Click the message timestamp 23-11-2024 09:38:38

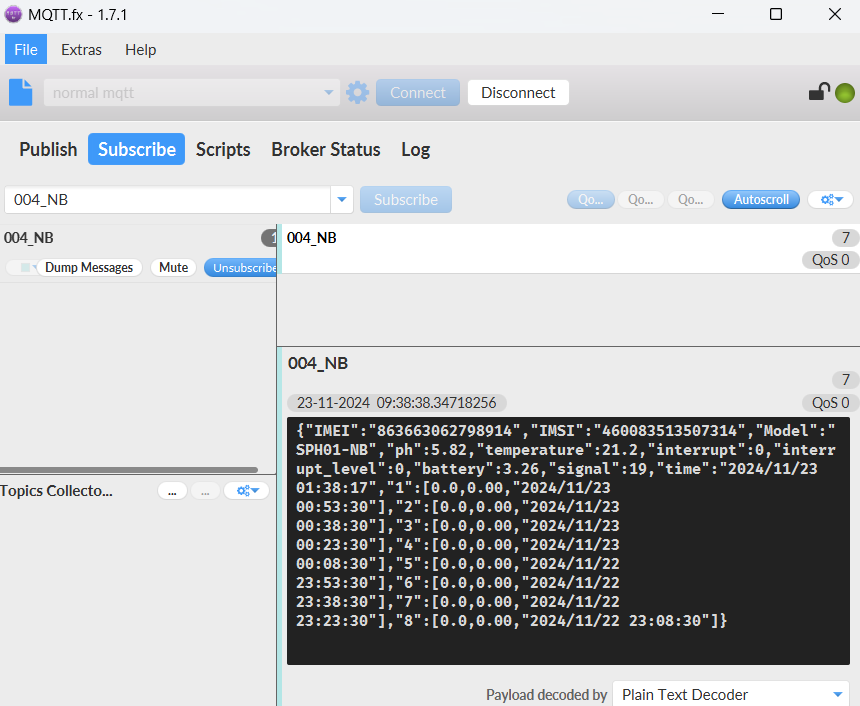(397, 403)
